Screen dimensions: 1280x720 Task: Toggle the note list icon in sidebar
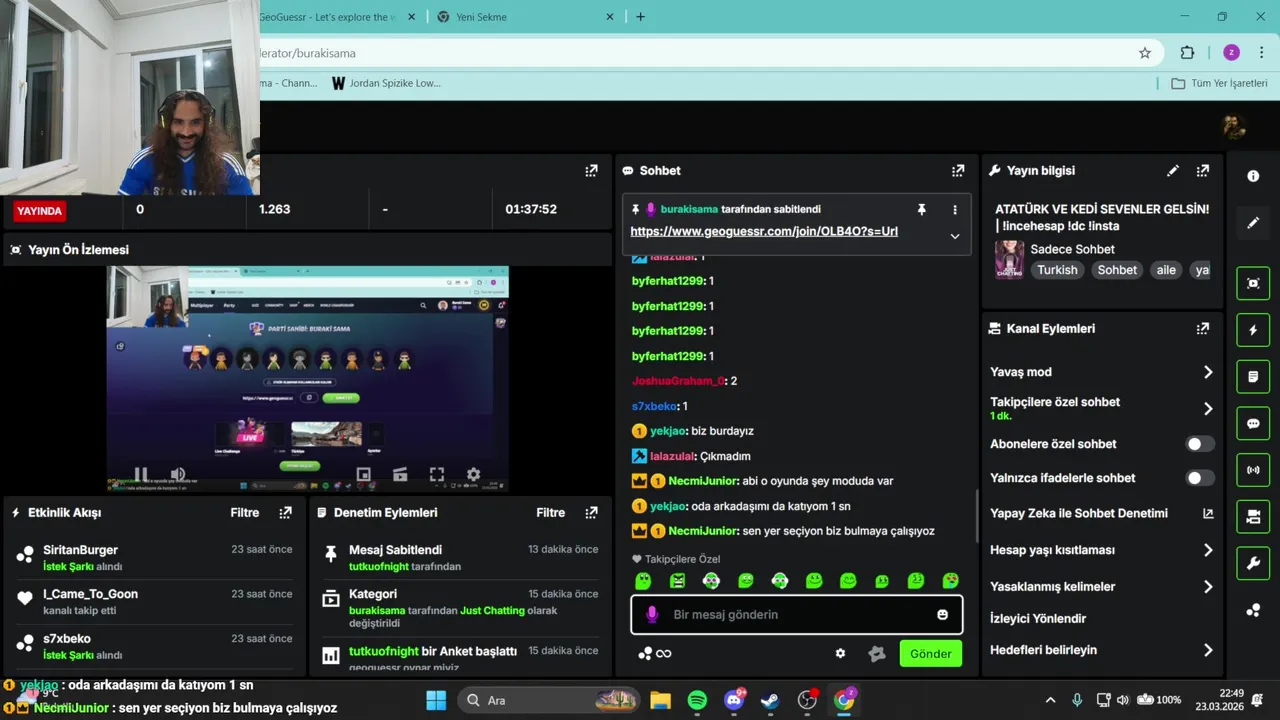1253,377
